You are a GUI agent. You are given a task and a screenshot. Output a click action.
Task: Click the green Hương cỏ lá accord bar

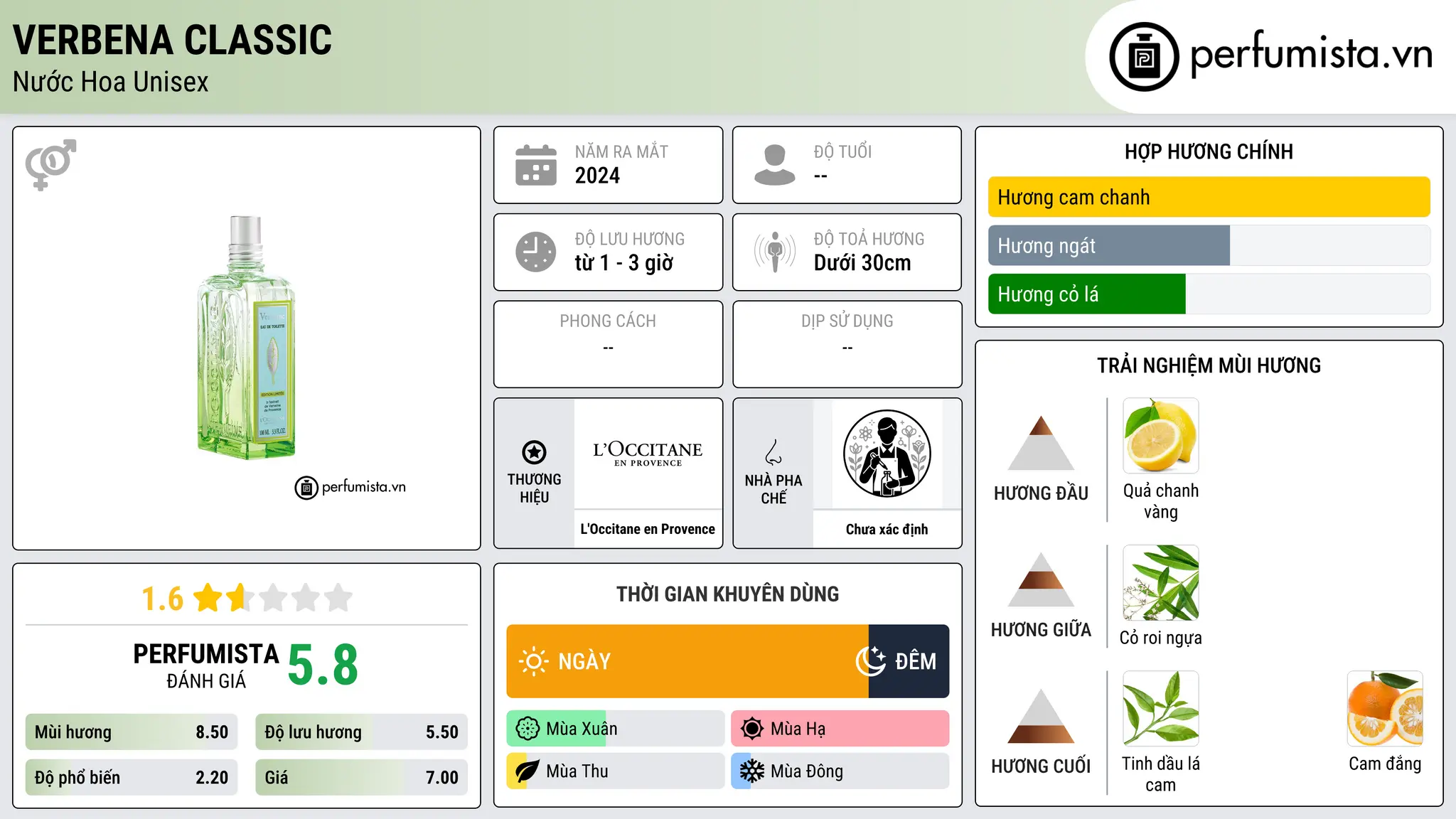click(1087, 294)
